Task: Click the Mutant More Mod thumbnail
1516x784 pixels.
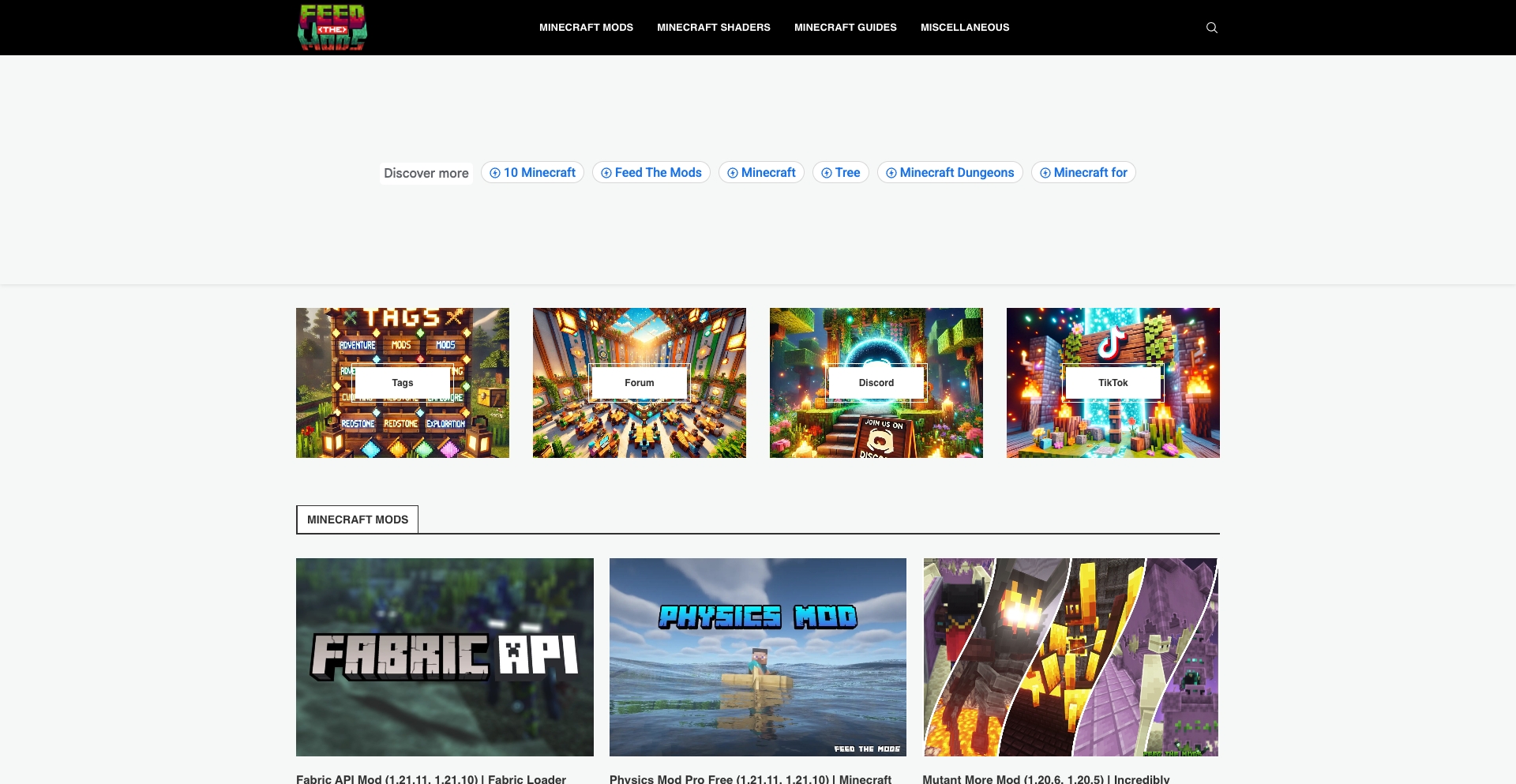Action: click(x=1071, y=657)
